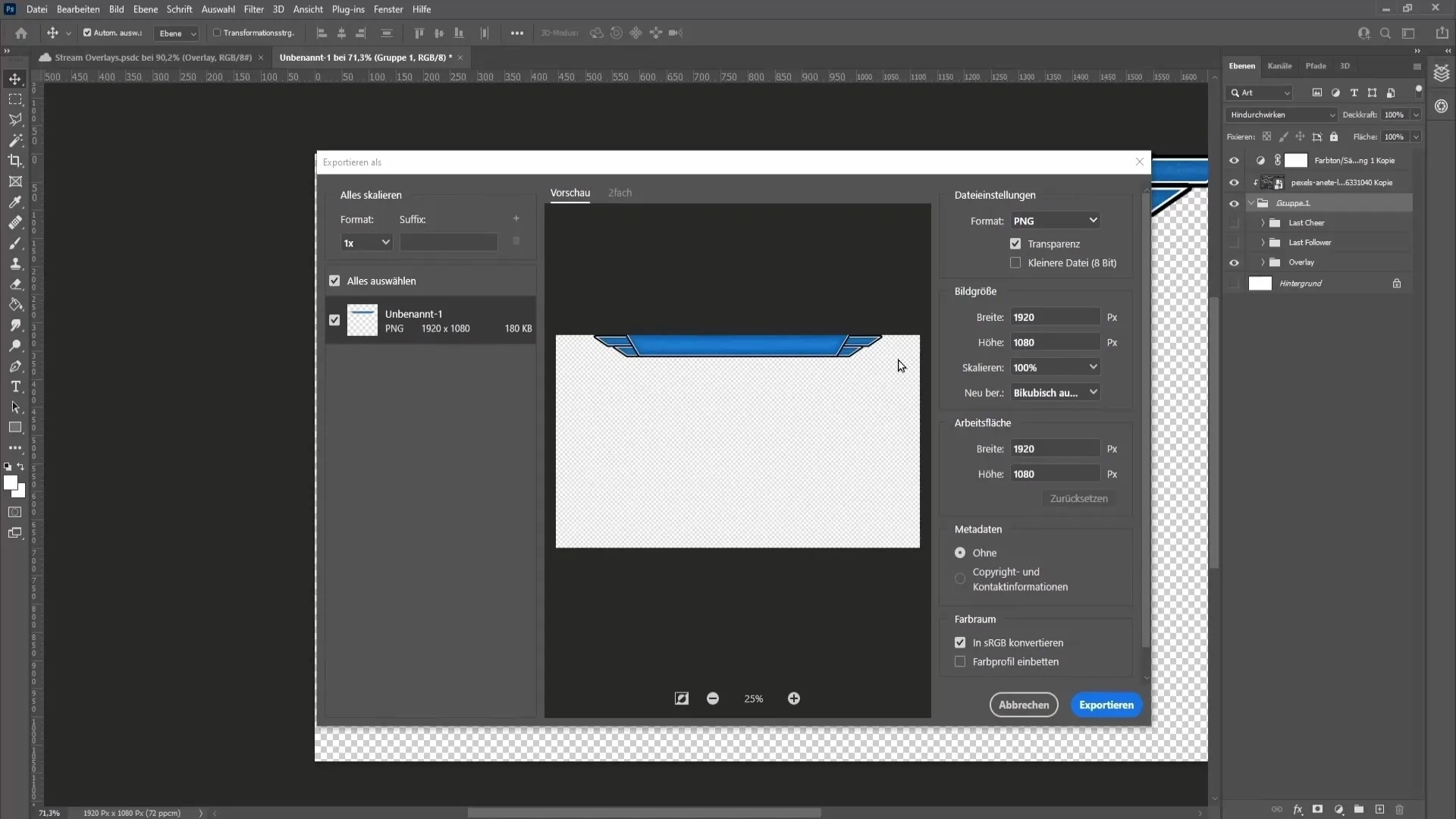Viewport: 1456px width, 819px height.
Task: Hide the Overlay layer group
Action: click(1234, 262)
